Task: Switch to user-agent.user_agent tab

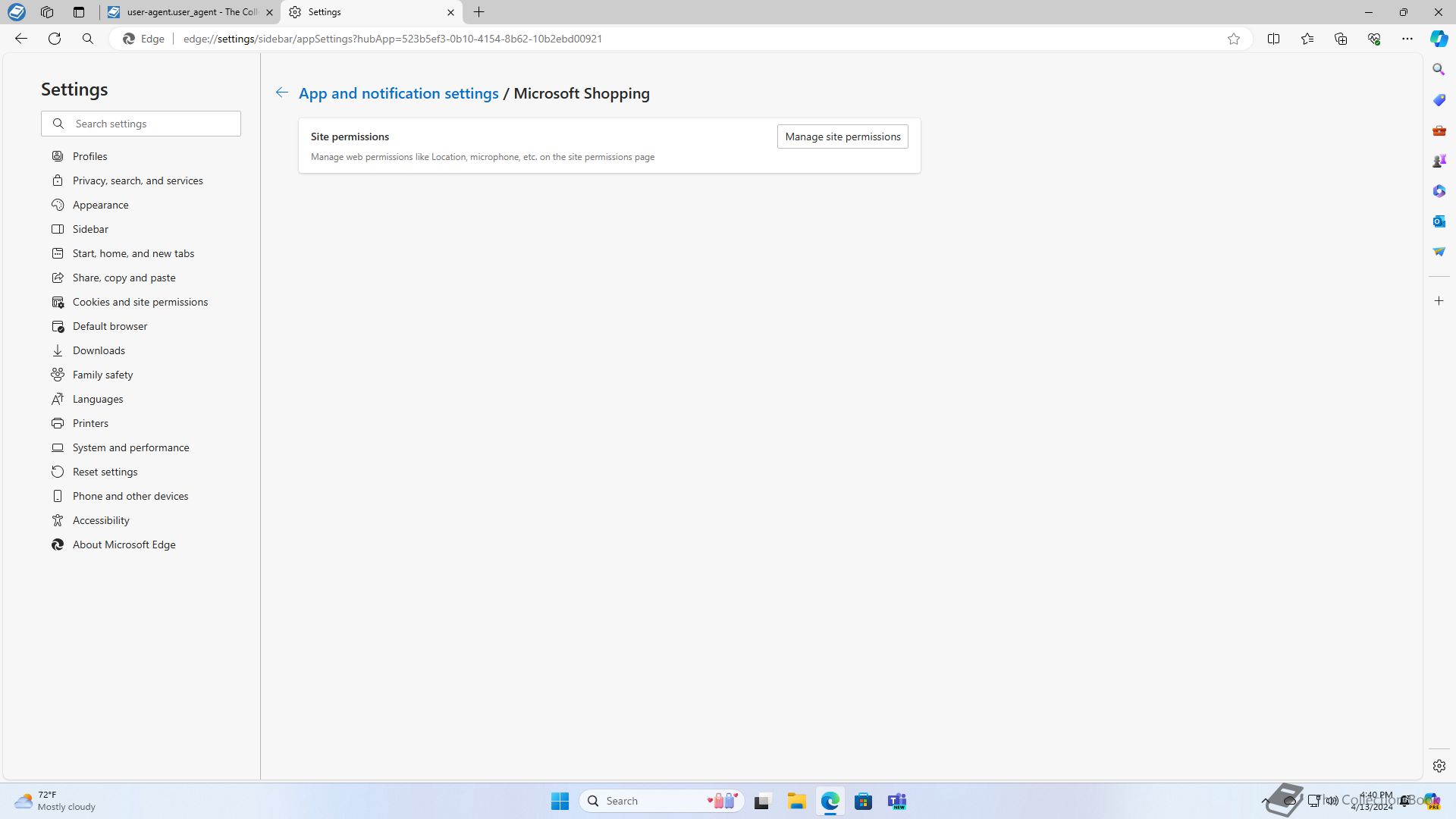Action: [190, 12]
